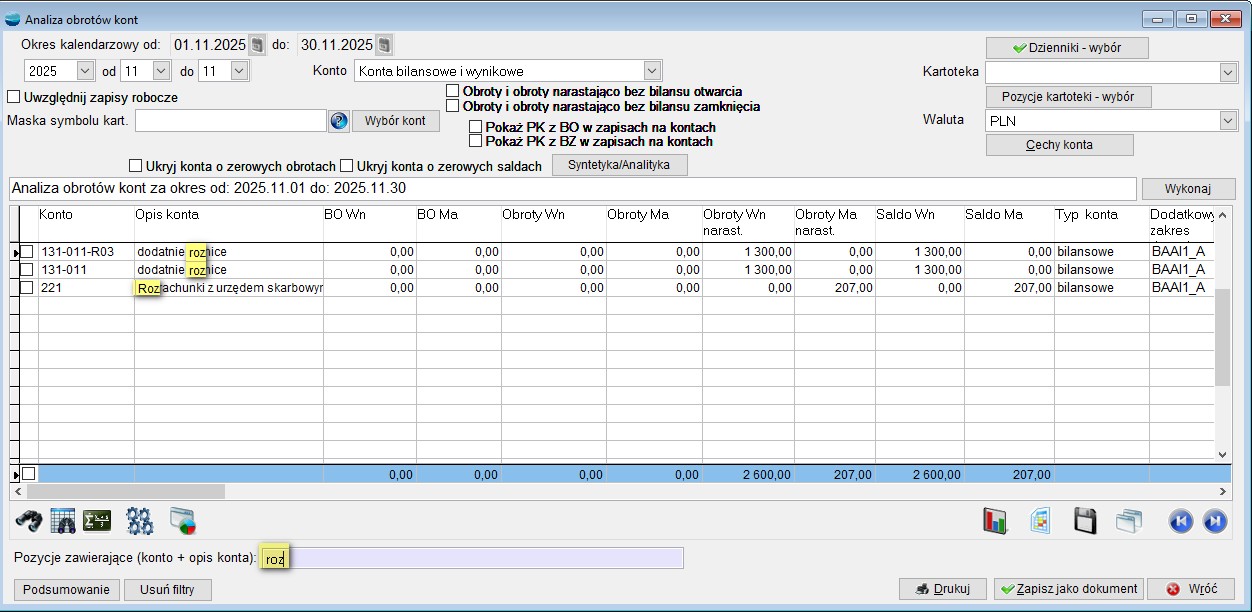Click the Pozycje zawierające filter text field
Viewport: 1252px width, 612px height.
pos(470,558)
